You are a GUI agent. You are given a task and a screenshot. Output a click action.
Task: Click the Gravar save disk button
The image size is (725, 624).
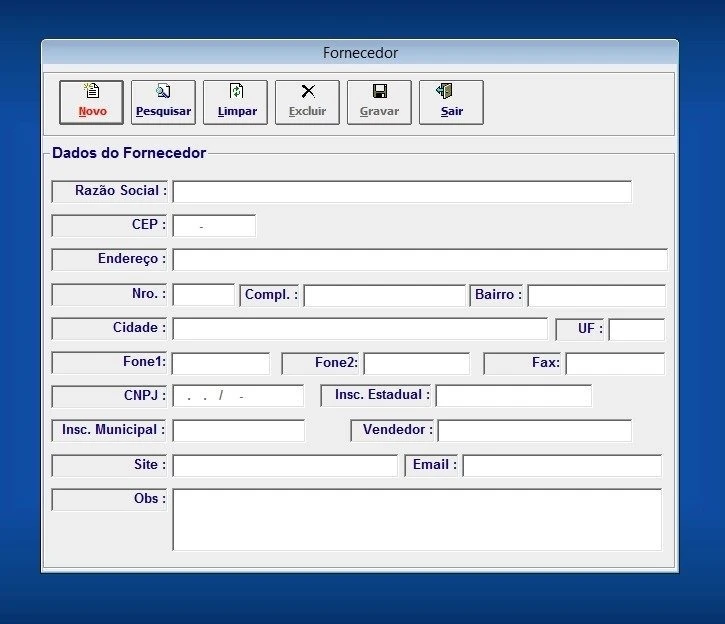379,102
